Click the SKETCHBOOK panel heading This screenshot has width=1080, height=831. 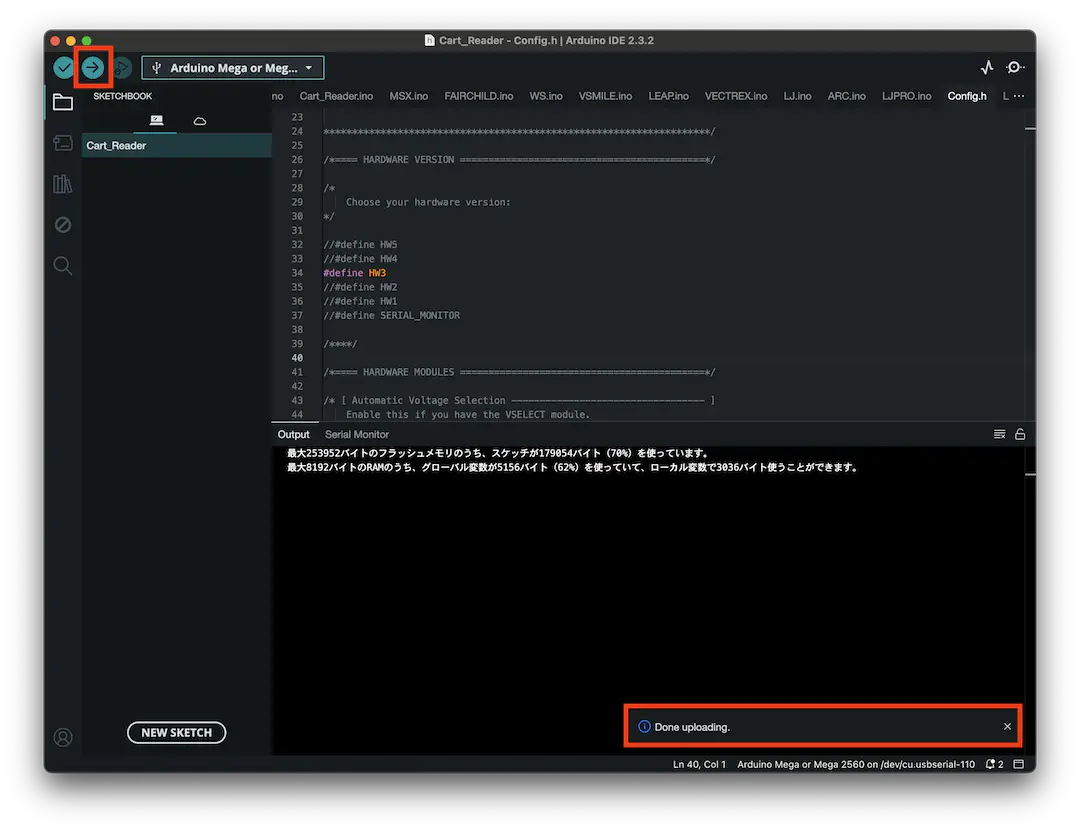click(123, 96)
